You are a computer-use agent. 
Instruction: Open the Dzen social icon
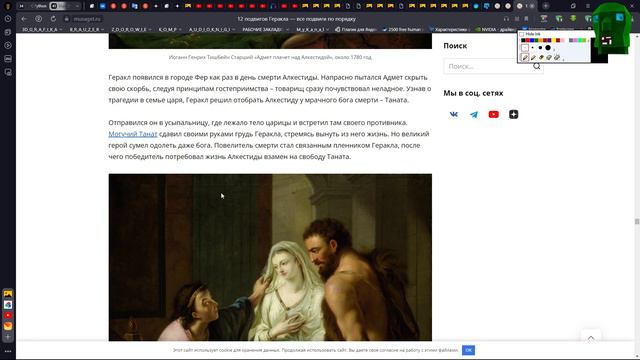coord(513,114)
